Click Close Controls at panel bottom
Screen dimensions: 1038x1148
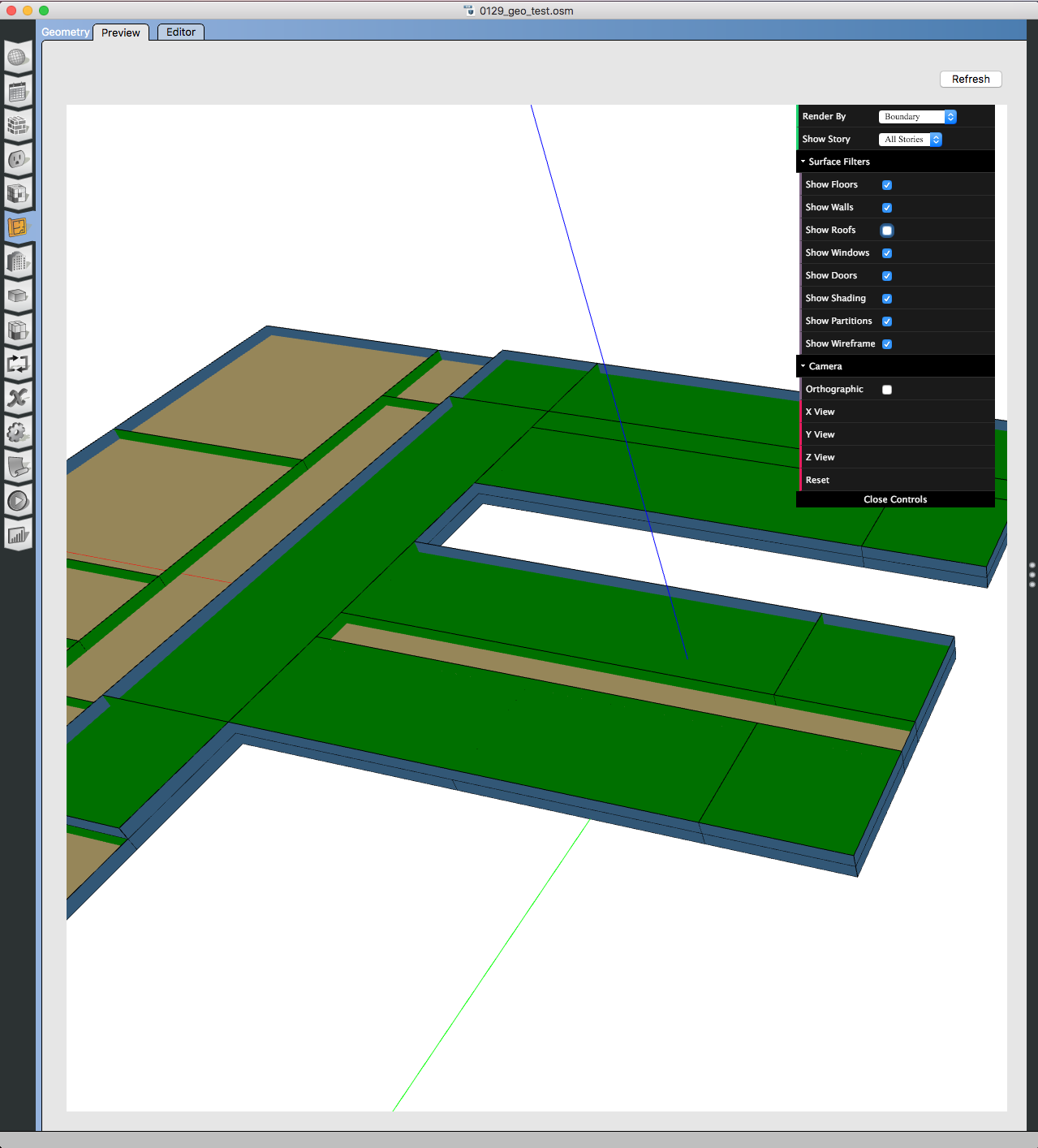[894, 499]
